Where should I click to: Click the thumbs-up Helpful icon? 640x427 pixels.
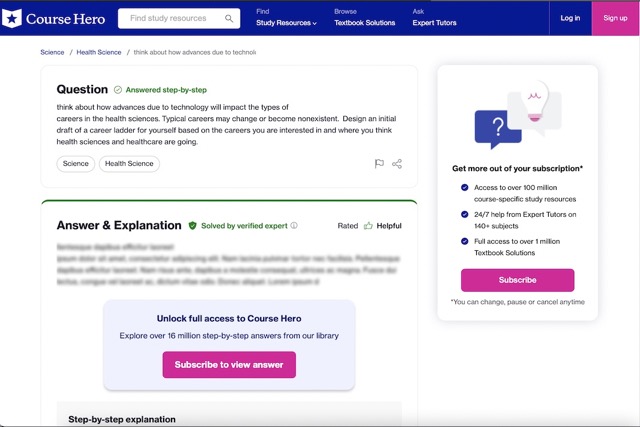[368, 226]
